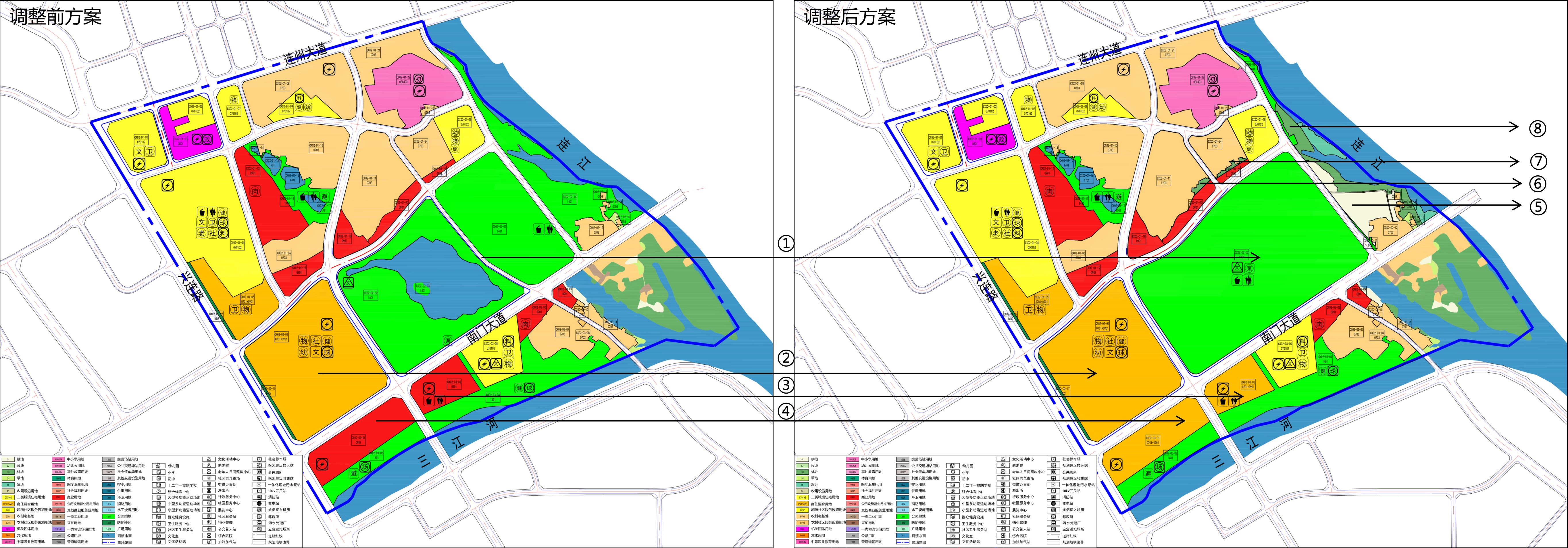Click 10kV开关站 lightning icon, left legend
This screenshot has height=548, width=1568.
(259, 491)
